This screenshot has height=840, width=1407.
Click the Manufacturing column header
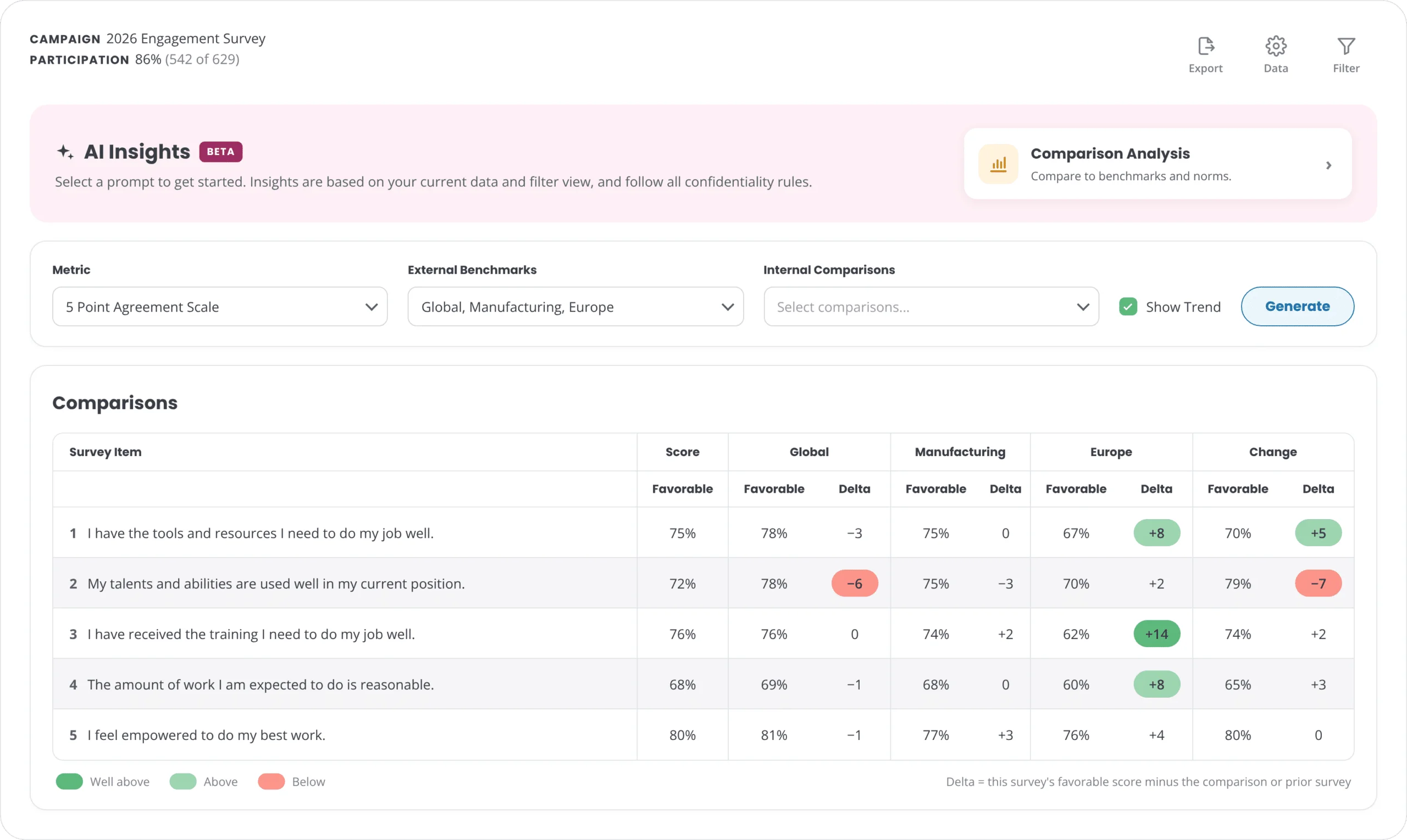pyautogui.click(x=960, y=452)
